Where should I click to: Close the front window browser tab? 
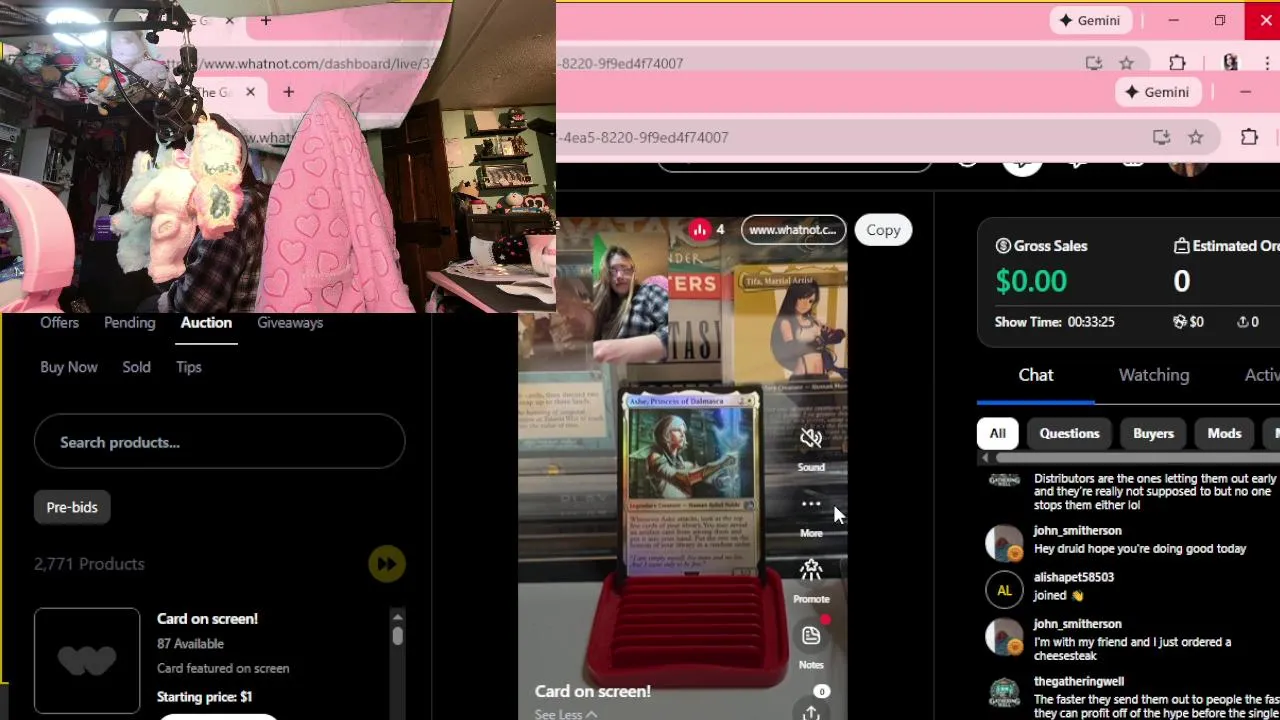(x=250, y=92)
